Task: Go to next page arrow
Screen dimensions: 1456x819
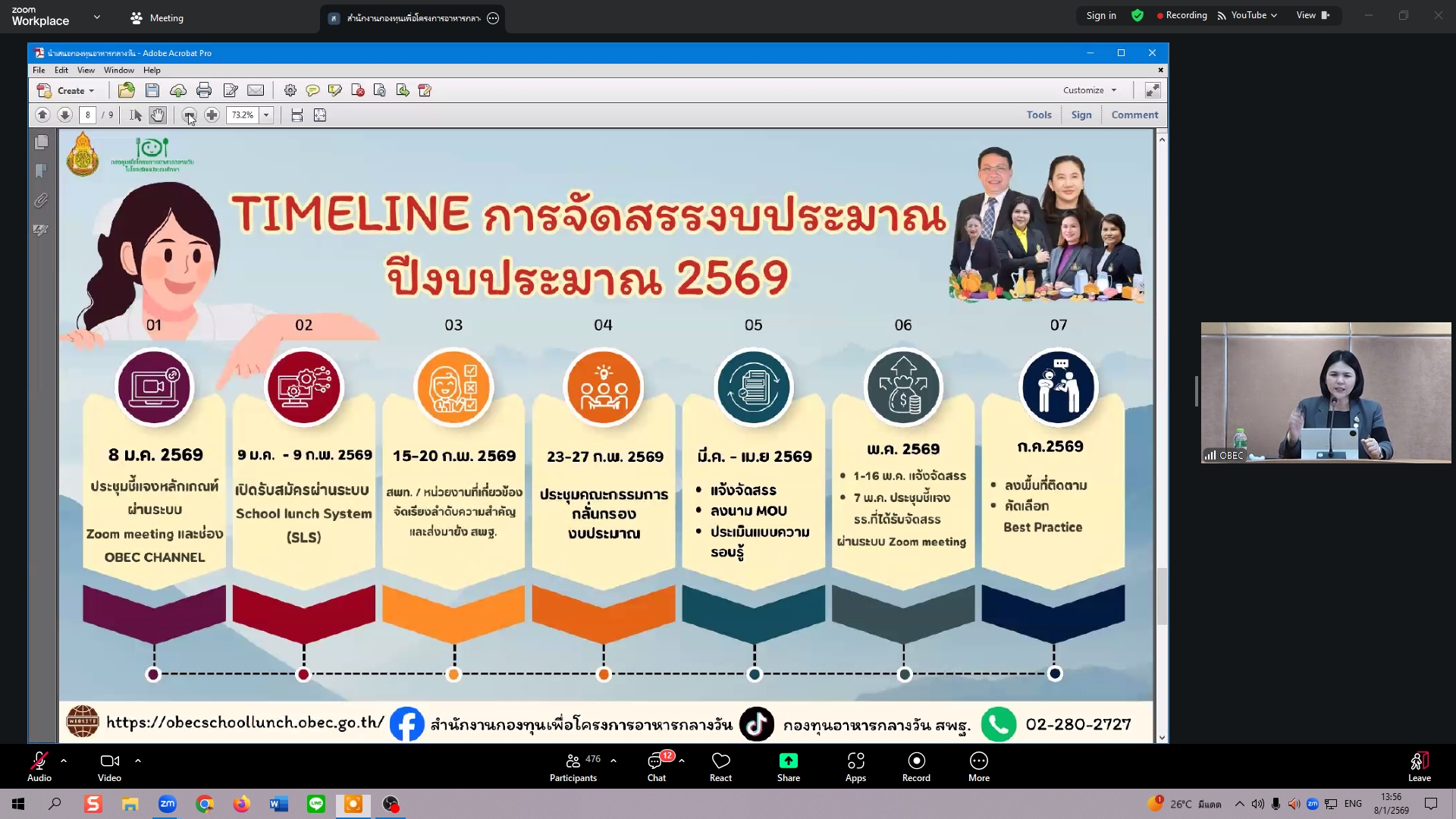Action: (x=65, y=115)
